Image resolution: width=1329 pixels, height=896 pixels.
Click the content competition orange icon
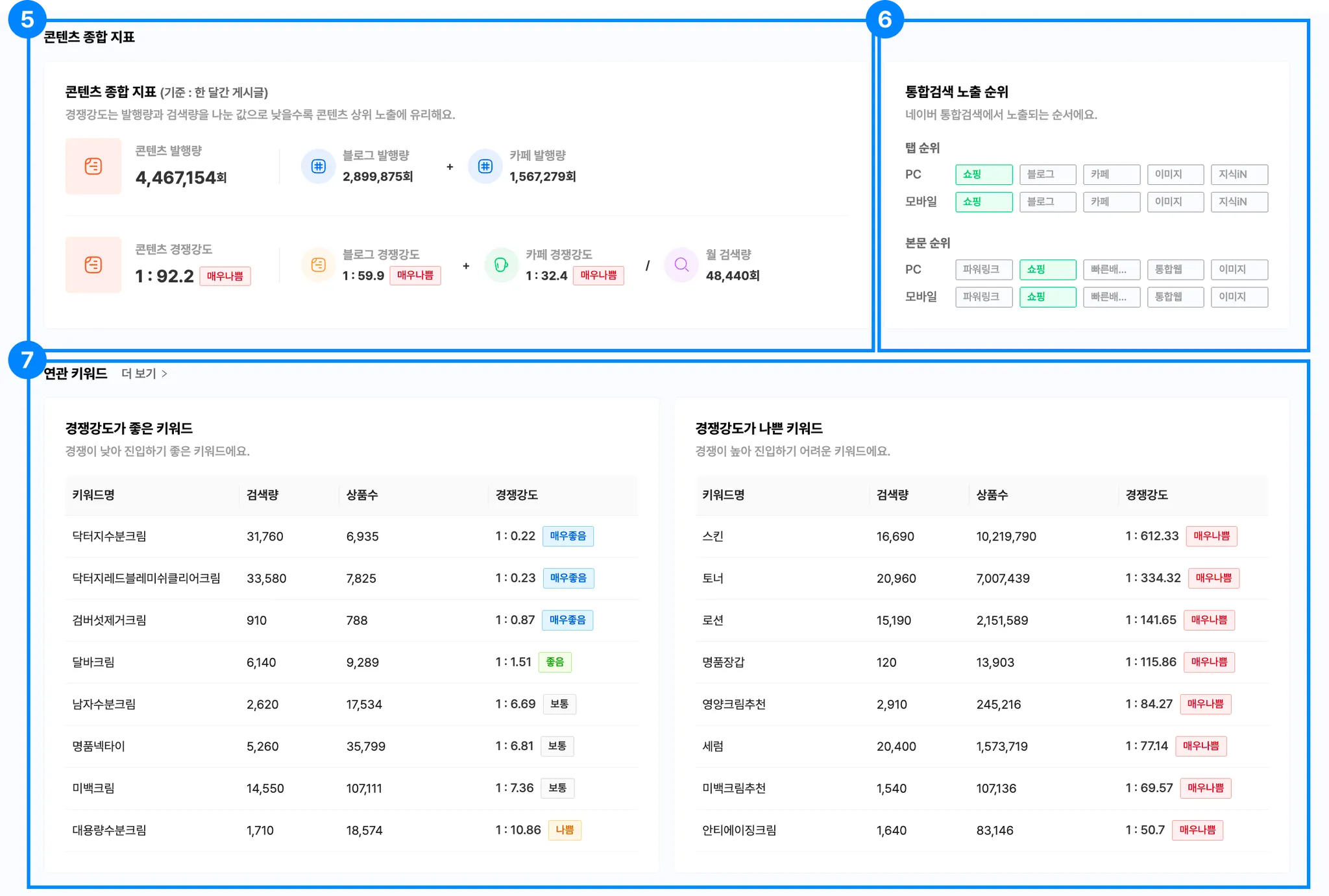(x=93, y=265)
